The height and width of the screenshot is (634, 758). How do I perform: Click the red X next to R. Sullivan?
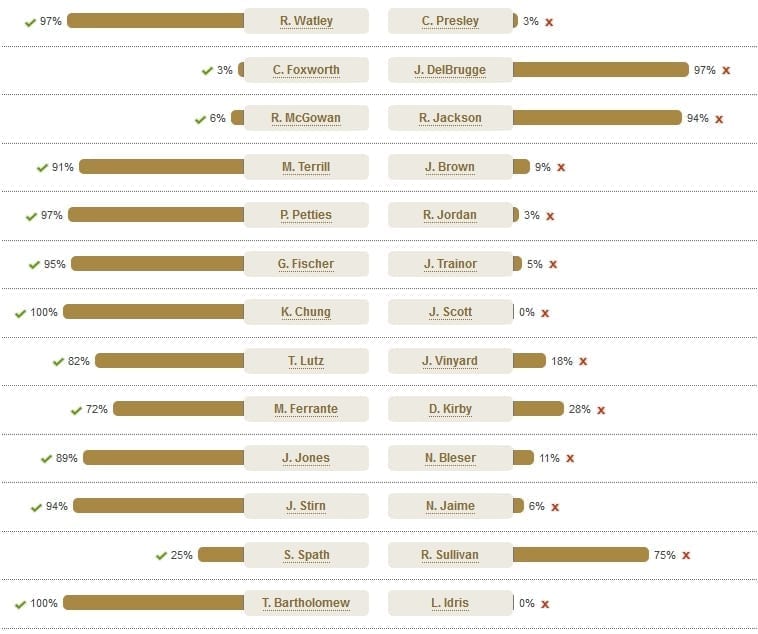(x=686, y=555)
